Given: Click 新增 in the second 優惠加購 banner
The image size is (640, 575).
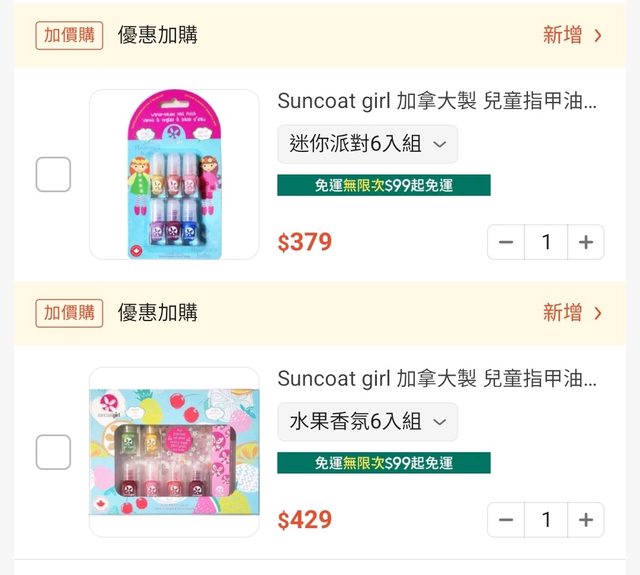Looking at the screenshot, I should tap(563, 313).
